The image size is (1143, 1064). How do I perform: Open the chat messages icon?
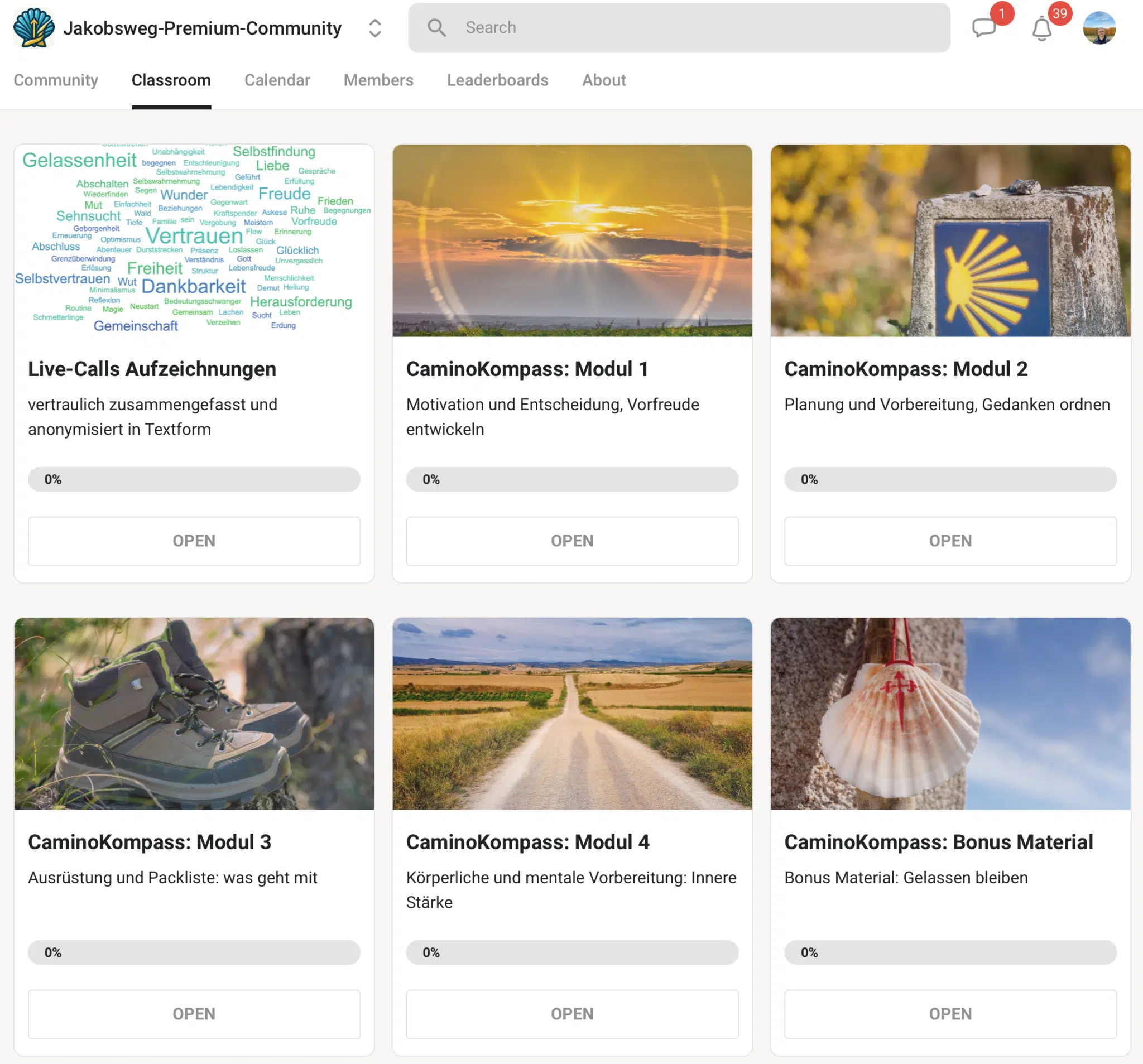pyautogui.click(x=983, y=27)
